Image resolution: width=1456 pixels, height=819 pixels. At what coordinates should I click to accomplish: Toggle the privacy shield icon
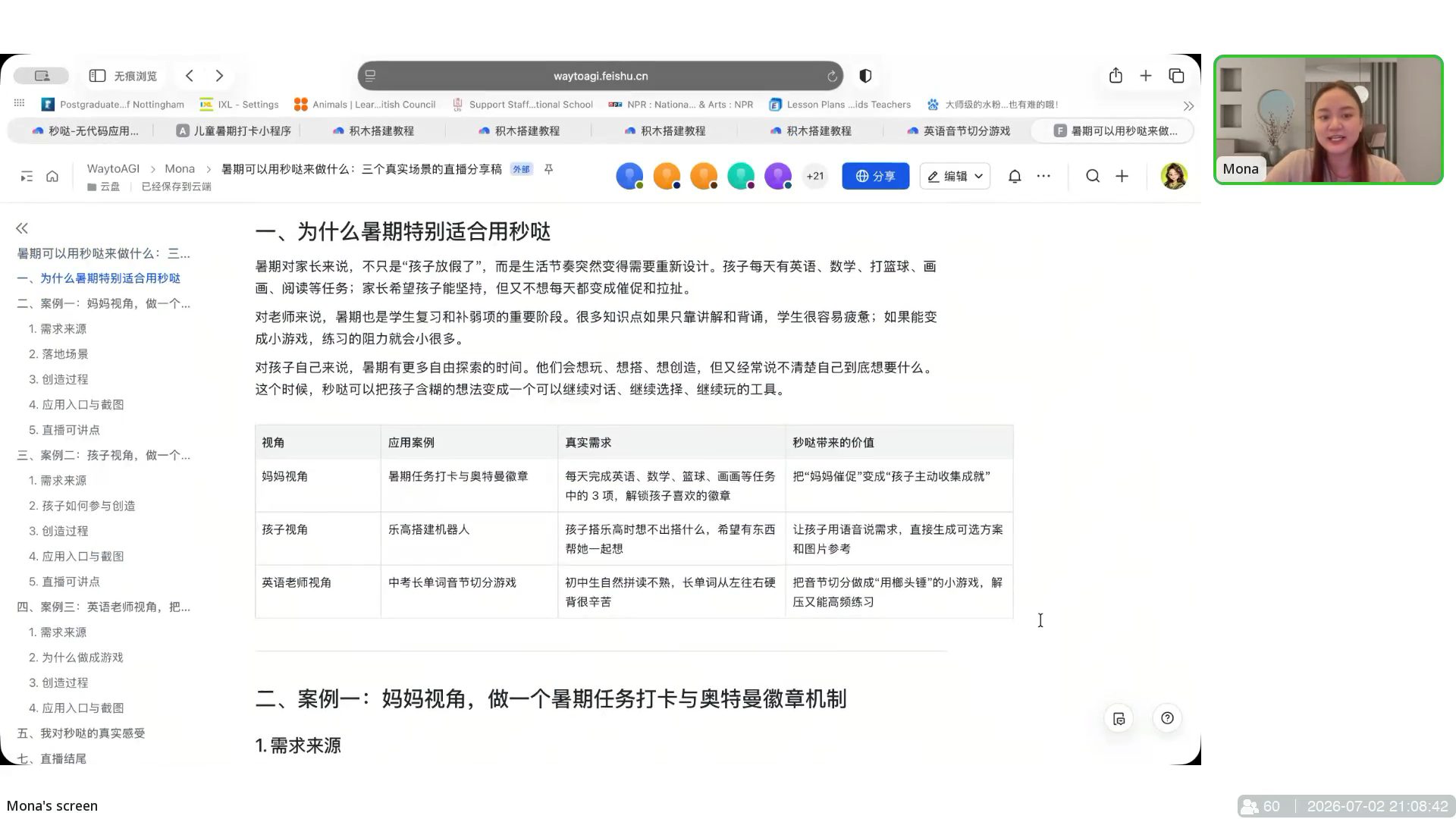coord(865,76)
